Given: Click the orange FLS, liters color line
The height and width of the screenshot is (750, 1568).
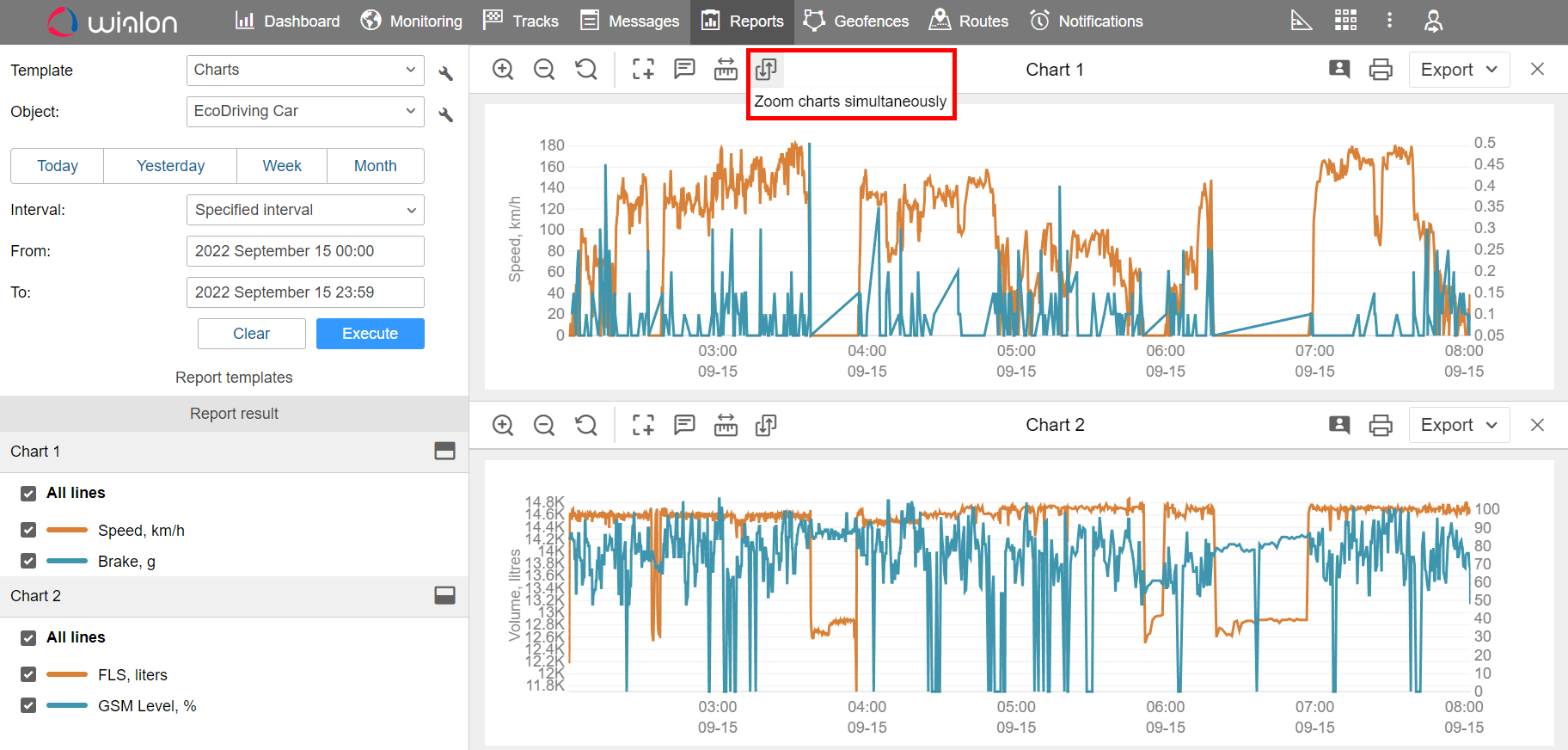Looking at the screenshot, I should click(x=67, y=674).
